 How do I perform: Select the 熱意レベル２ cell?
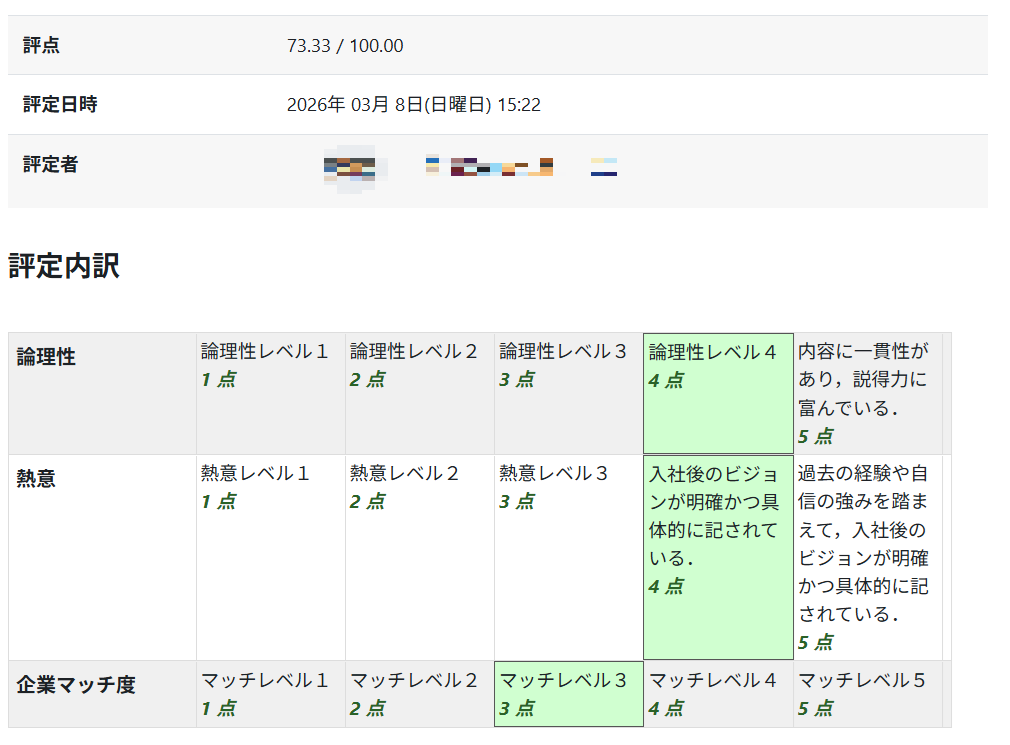tap(419, 557)
